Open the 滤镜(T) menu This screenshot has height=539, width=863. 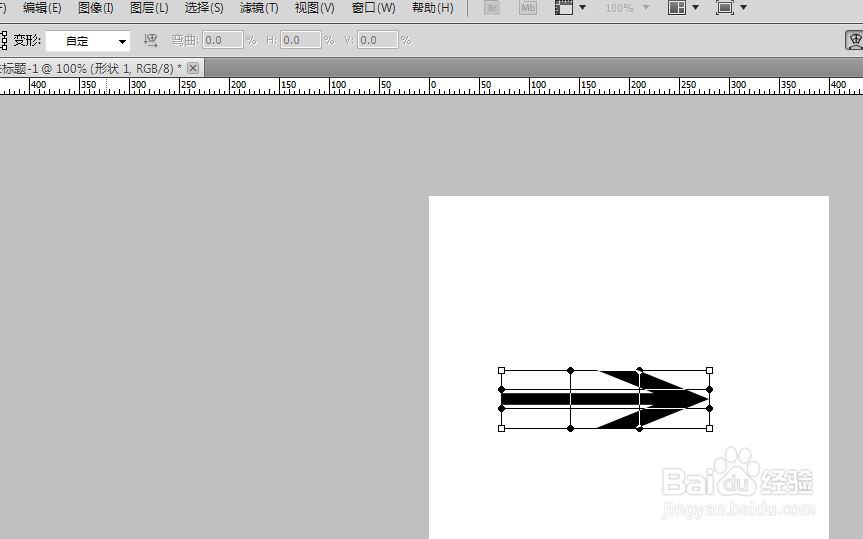pyautogui.click(x=259, y=8)
